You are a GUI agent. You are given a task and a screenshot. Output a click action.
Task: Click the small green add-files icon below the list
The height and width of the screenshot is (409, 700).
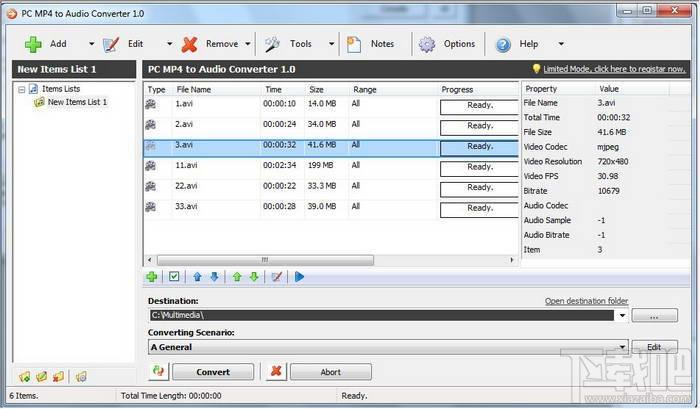tap(152, 277)
